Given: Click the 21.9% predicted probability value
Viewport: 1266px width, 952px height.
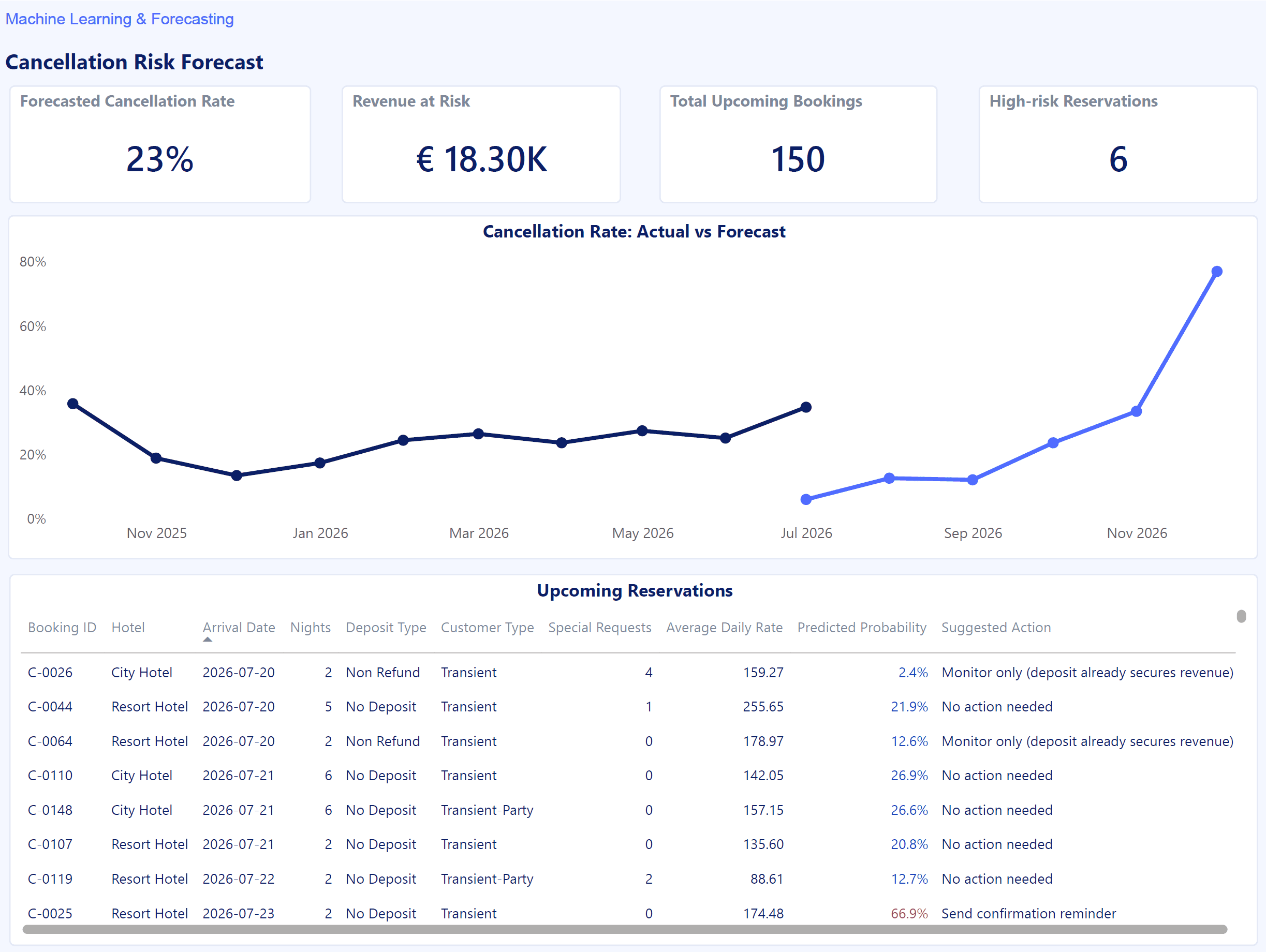Looking at the screenshot, I should [x=909, y=707].
